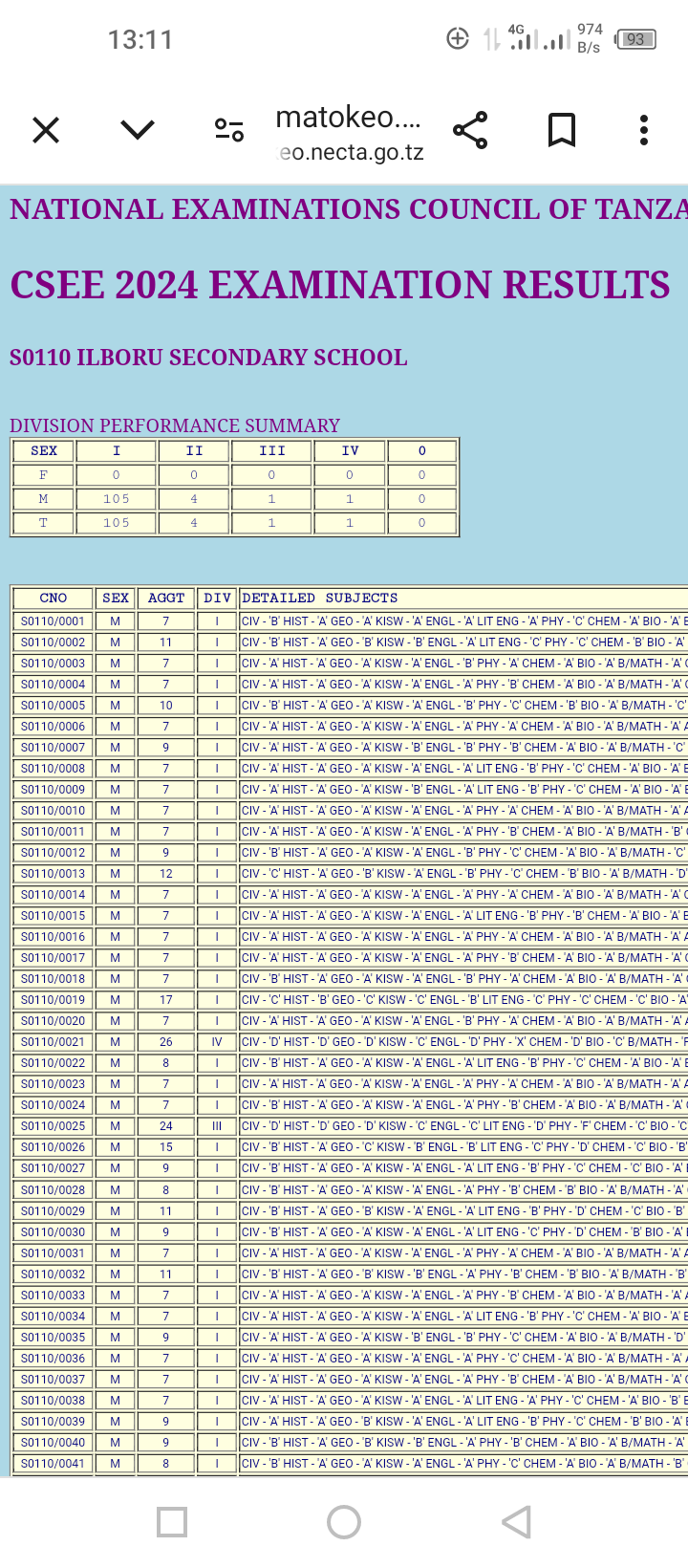The width and height of the screenshot is (688, 1568).
Task: Click the F row label in summary table
Action: (x=43, y=475)
